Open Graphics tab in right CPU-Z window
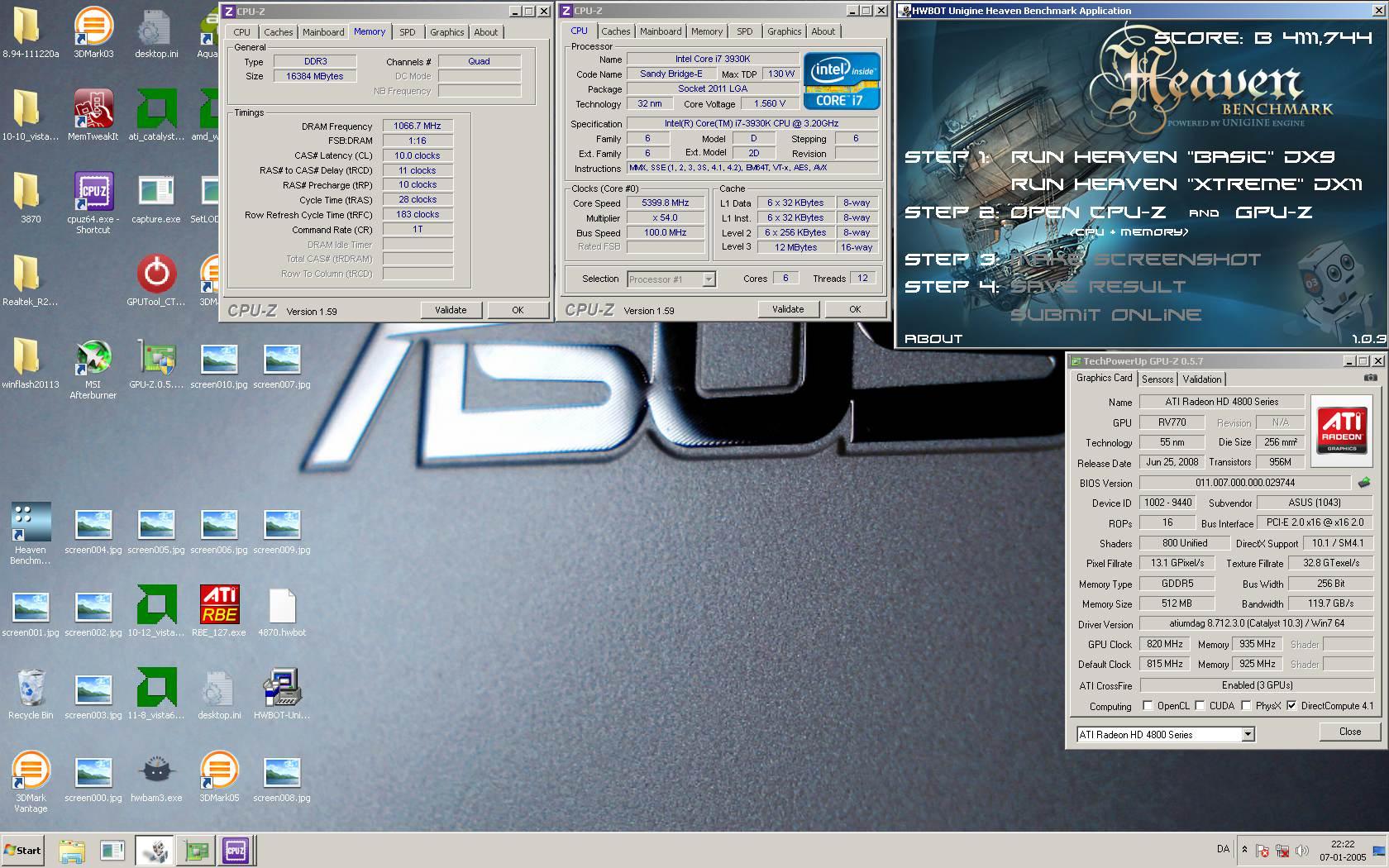Viewport: 1389px width, 868px height. coord(784,31)
